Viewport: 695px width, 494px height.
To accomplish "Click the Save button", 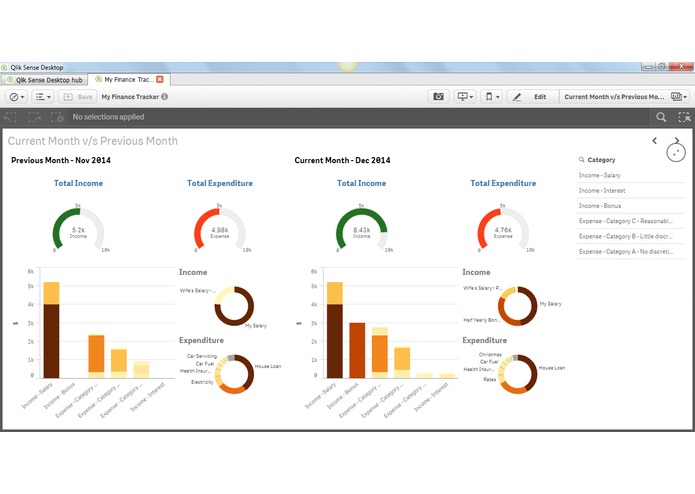I will pos(78,97).
